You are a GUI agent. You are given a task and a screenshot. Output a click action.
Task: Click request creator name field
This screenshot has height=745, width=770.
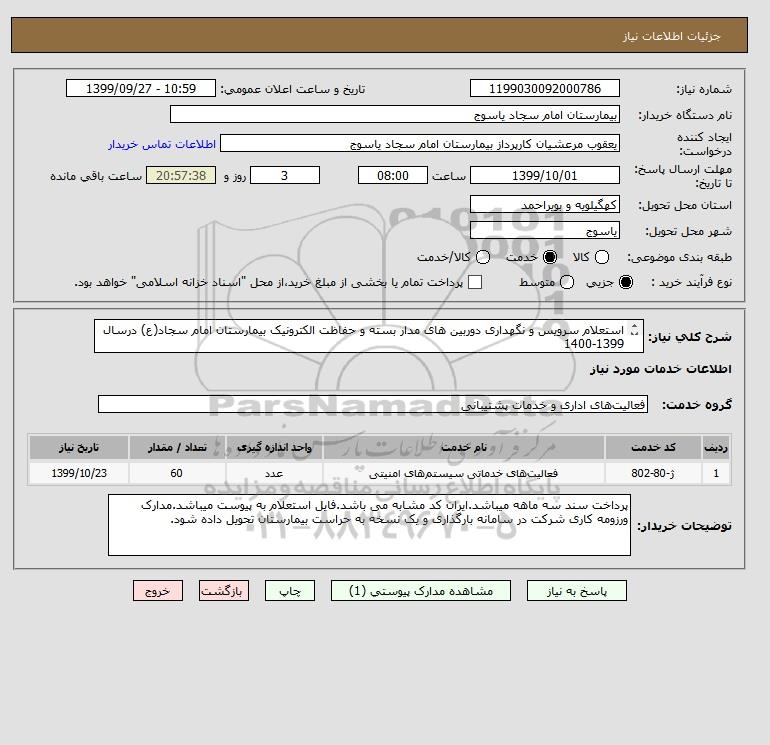tap(420, 144)
